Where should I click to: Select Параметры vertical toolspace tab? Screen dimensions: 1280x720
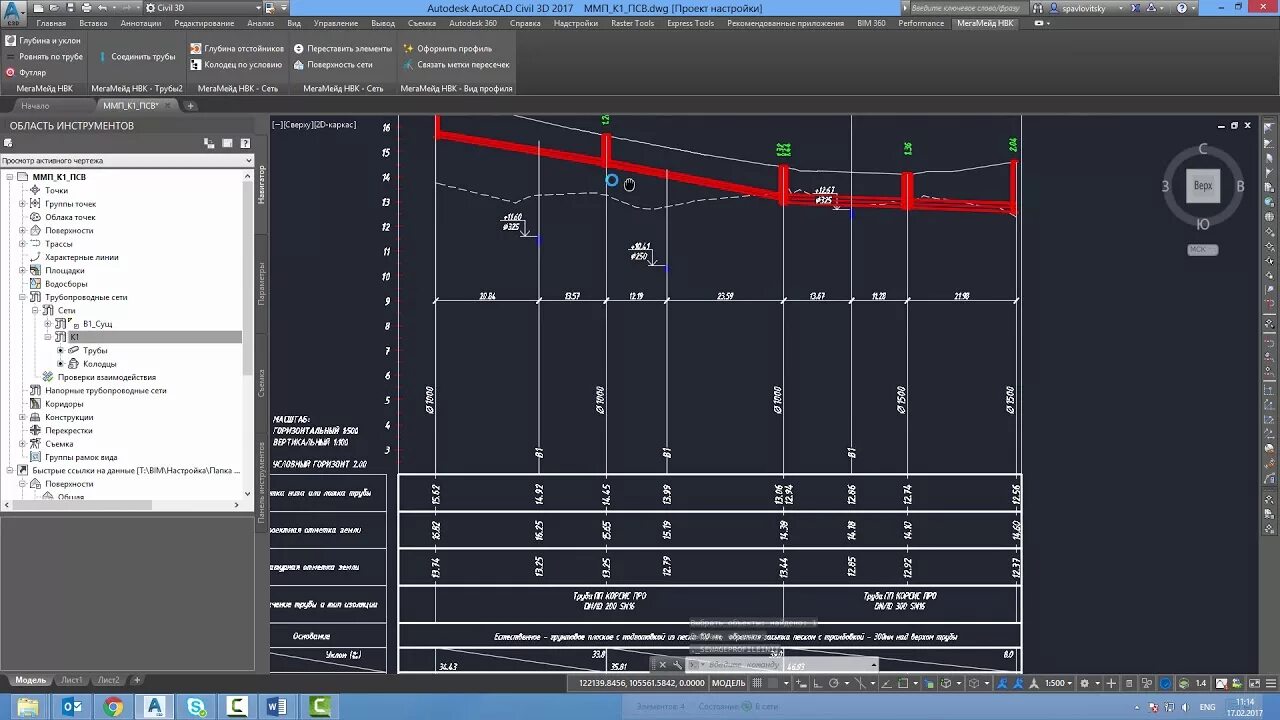click(262, 285)
